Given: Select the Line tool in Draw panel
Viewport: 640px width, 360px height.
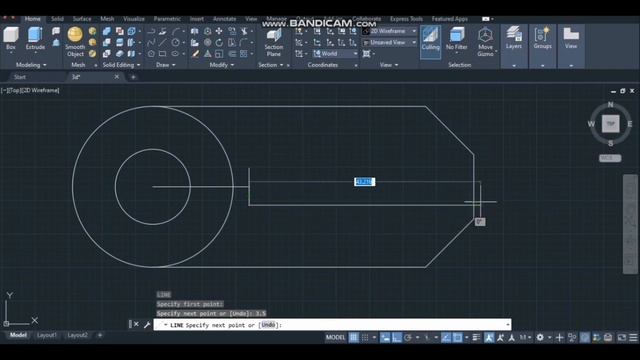Looking at the screenshot, I should pyautogui.click(x=162, y=42).
